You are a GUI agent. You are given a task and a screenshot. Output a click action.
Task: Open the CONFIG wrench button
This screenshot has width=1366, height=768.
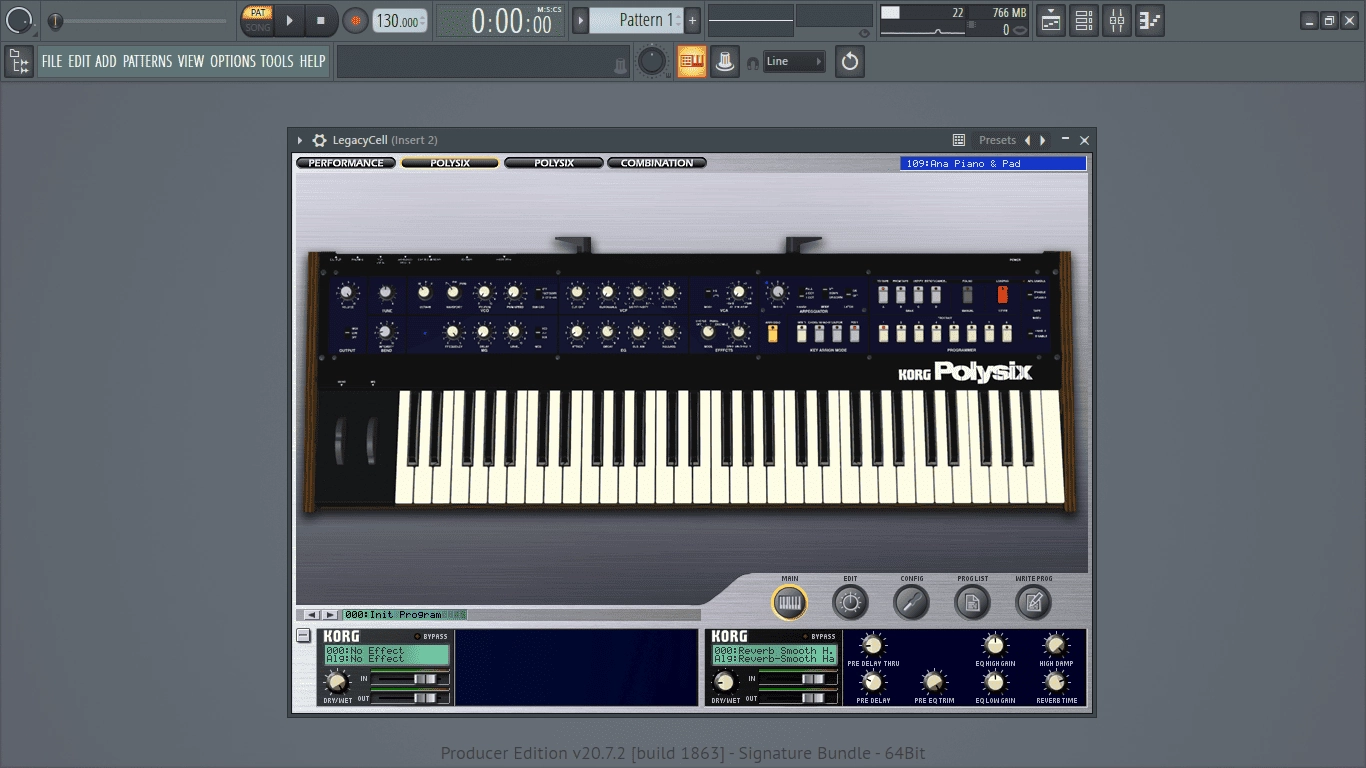coord(911,602)
